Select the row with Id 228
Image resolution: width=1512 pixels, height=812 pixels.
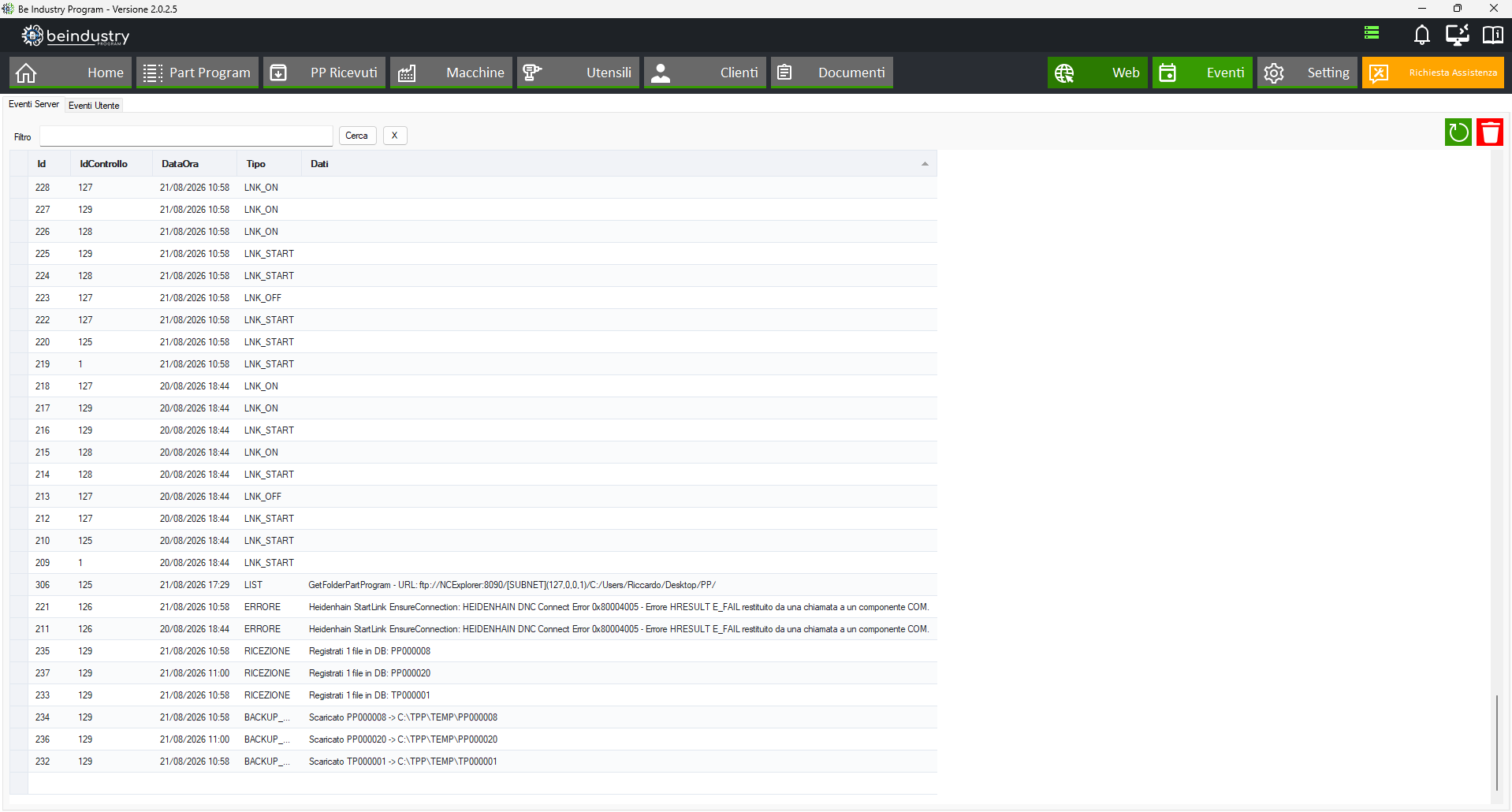[x=473, y=188]
